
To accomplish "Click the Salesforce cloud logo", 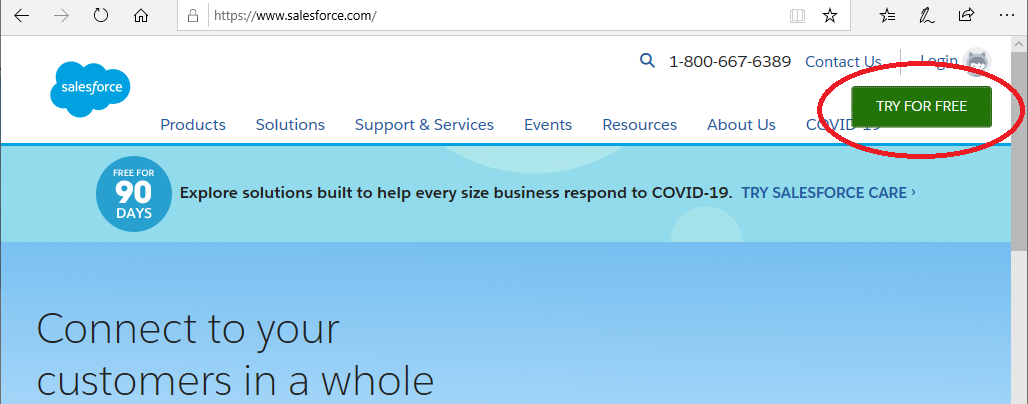I will (90, 88).
